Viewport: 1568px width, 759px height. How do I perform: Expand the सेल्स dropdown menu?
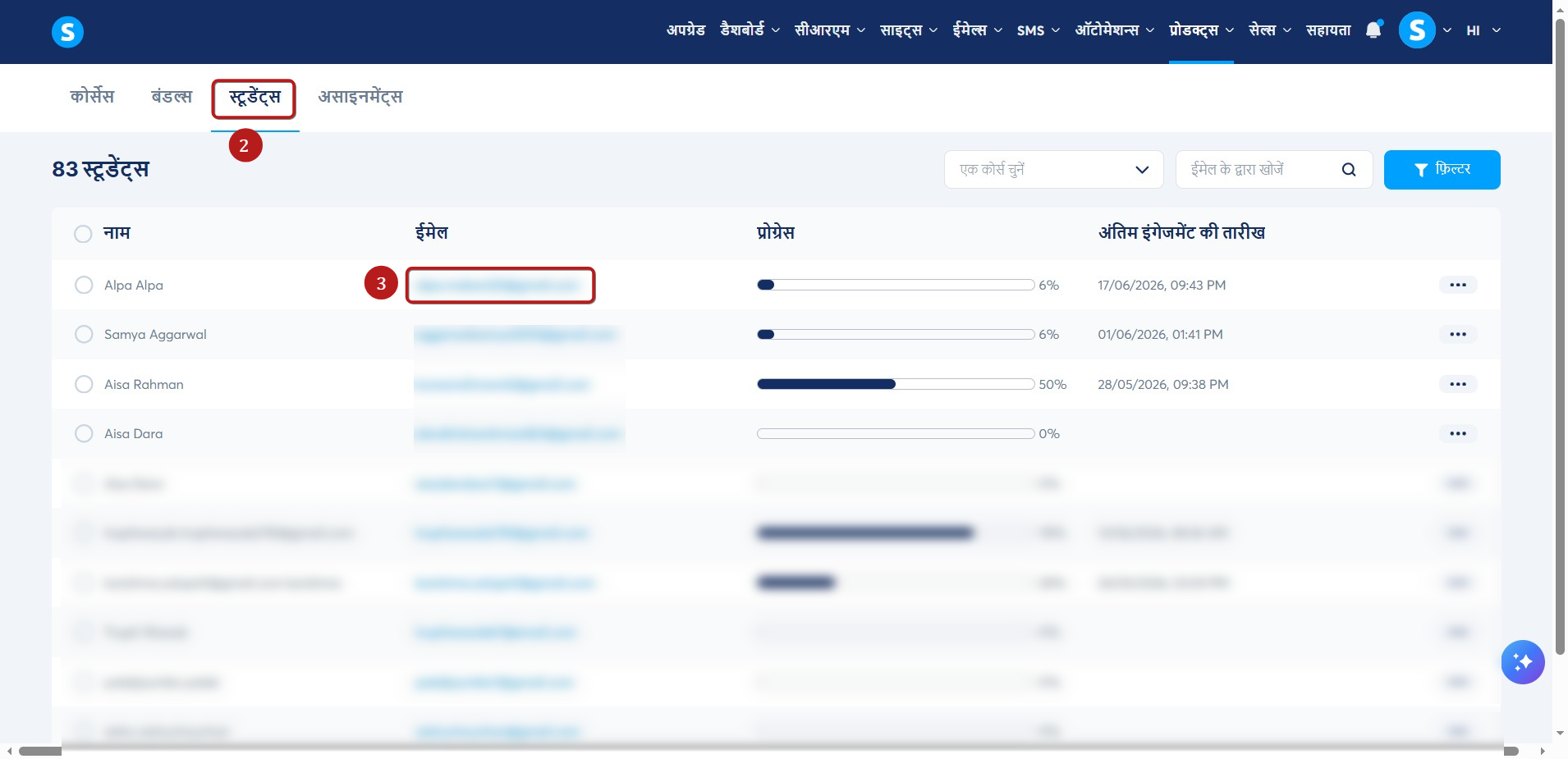tap(1270, 30)
